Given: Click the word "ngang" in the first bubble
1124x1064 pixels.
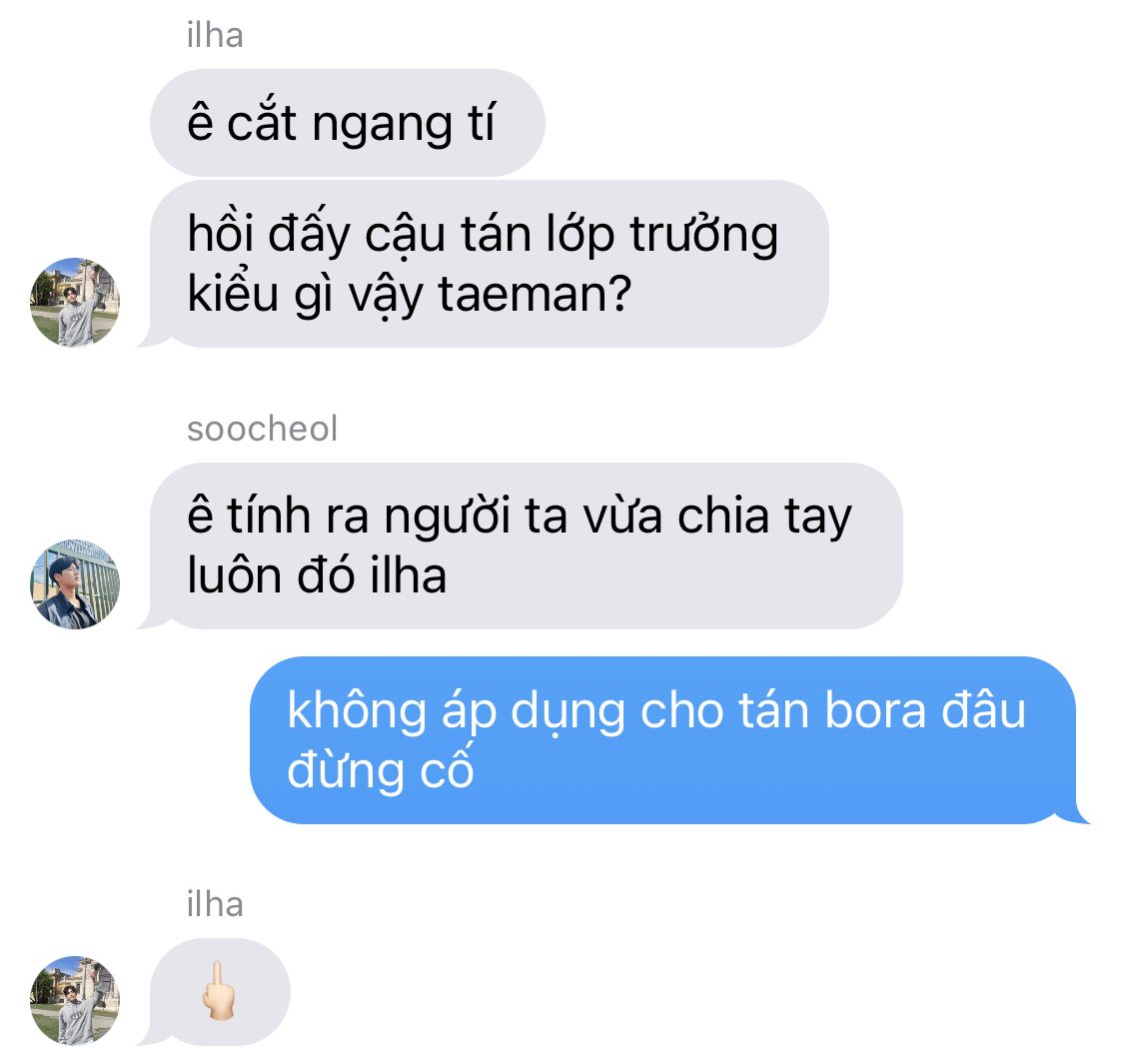Looking at the screenshot, I should (382, 125).
